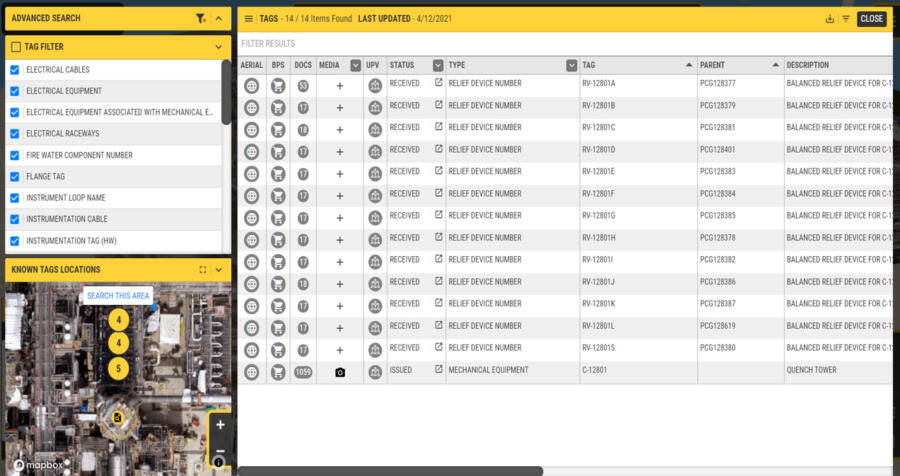This screenshot has height=476, width=900.
Task: Open the camera media icon for C-12801
Action: click(340, 372)
